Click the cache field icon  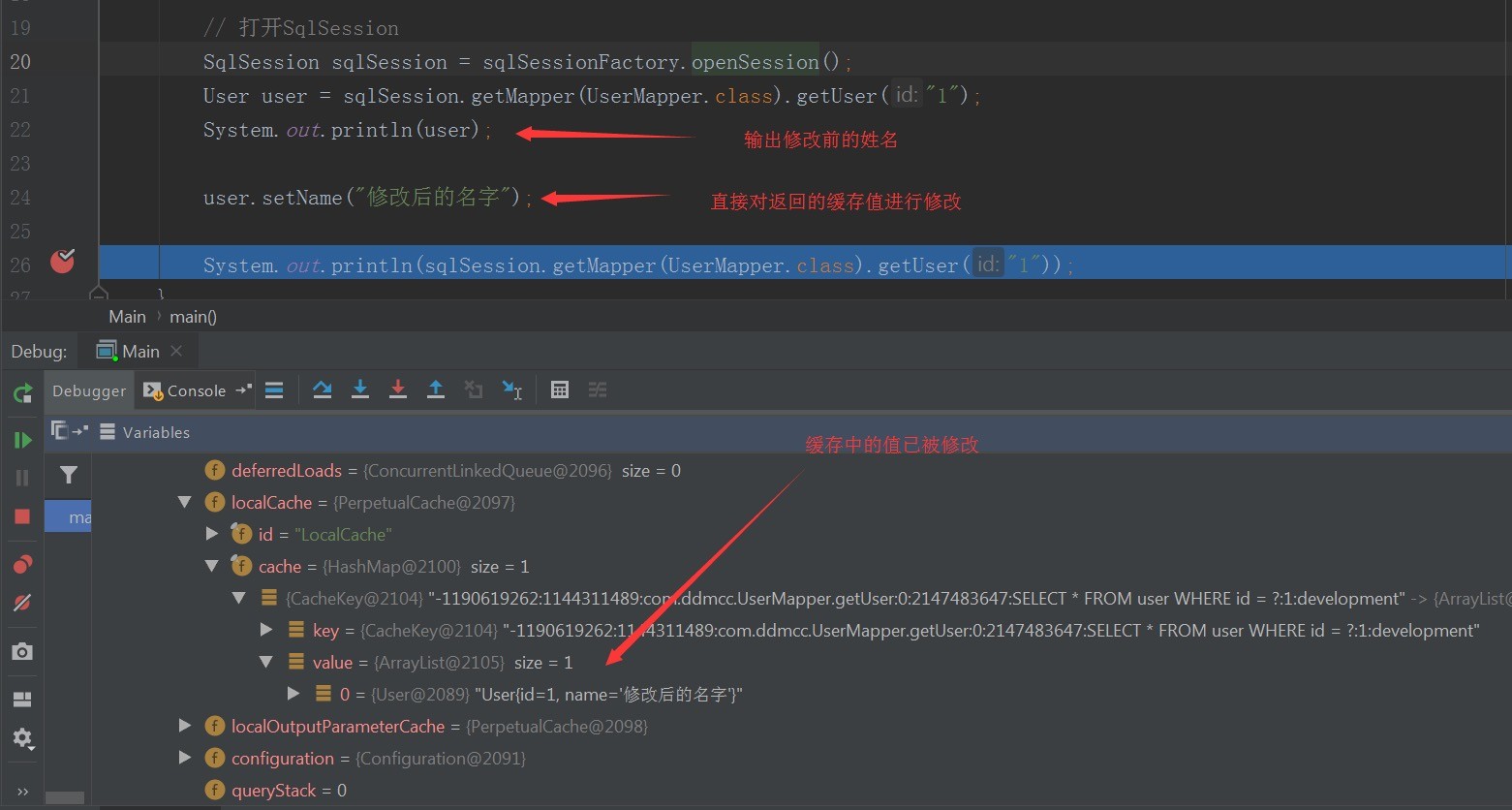pyautogui.click(x=241, y=566)
